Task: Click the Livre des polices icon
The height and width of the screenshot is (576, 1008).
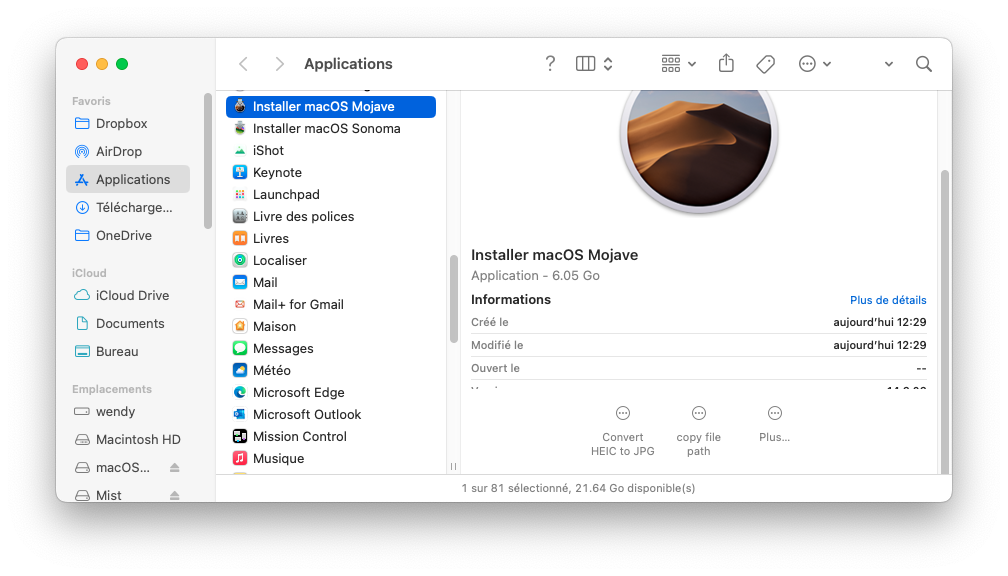Action: [x=240, y=216]
